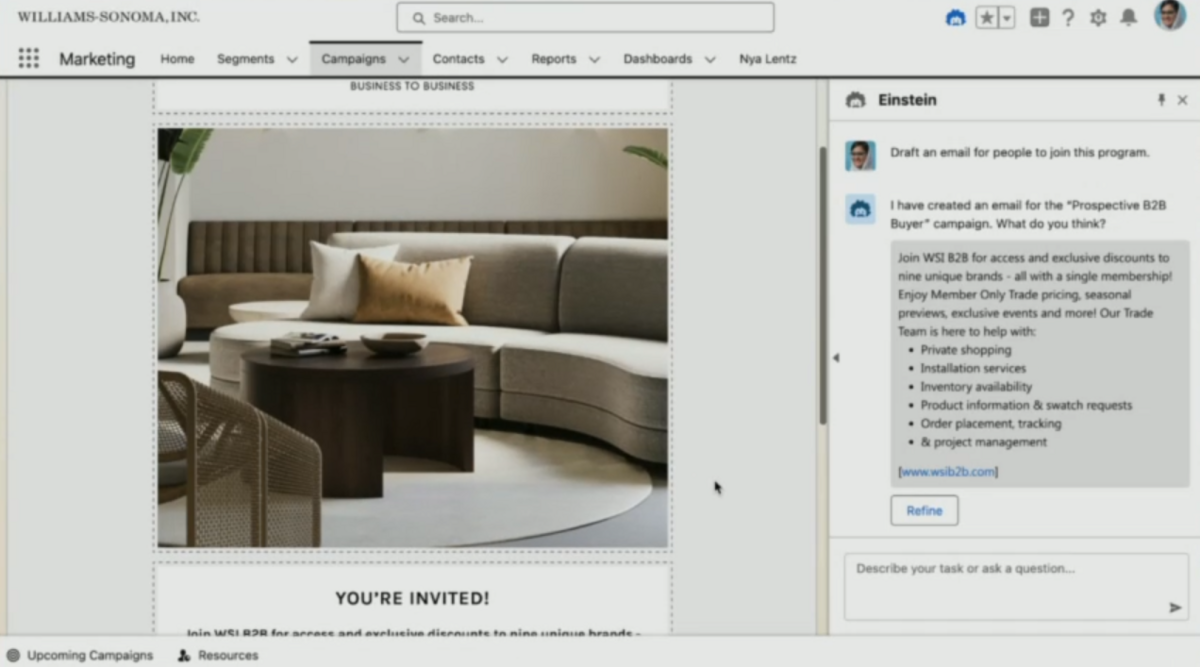Select the sofa hero image in email
1200x667 pixels.
412,337
